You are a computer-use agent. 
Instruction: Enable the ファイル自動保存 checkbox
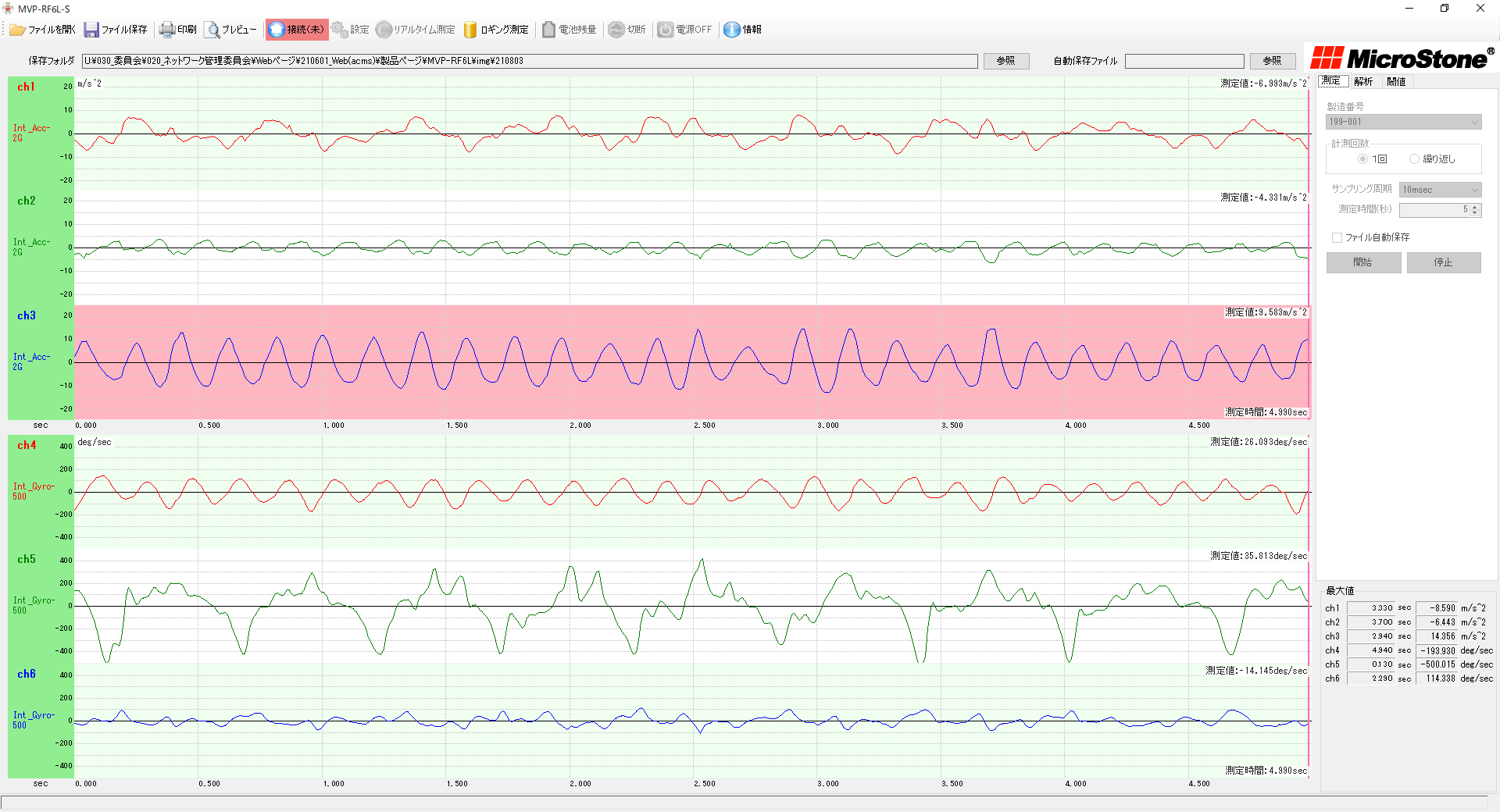click(x=1337, y=237)
